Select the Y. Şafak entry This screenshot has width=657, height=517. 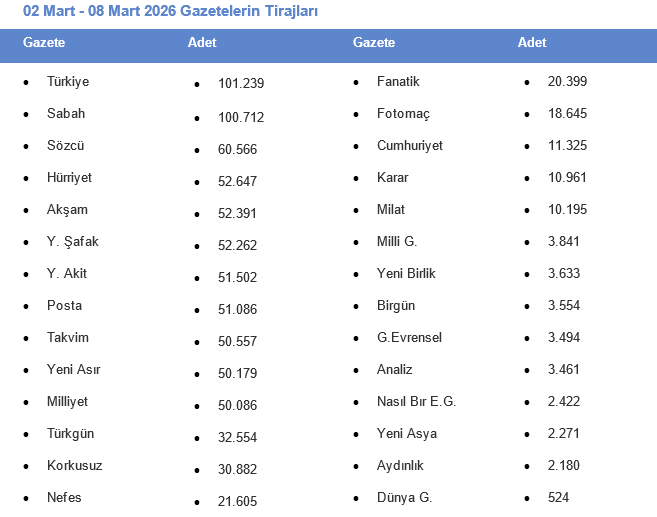tap(73, 242)
